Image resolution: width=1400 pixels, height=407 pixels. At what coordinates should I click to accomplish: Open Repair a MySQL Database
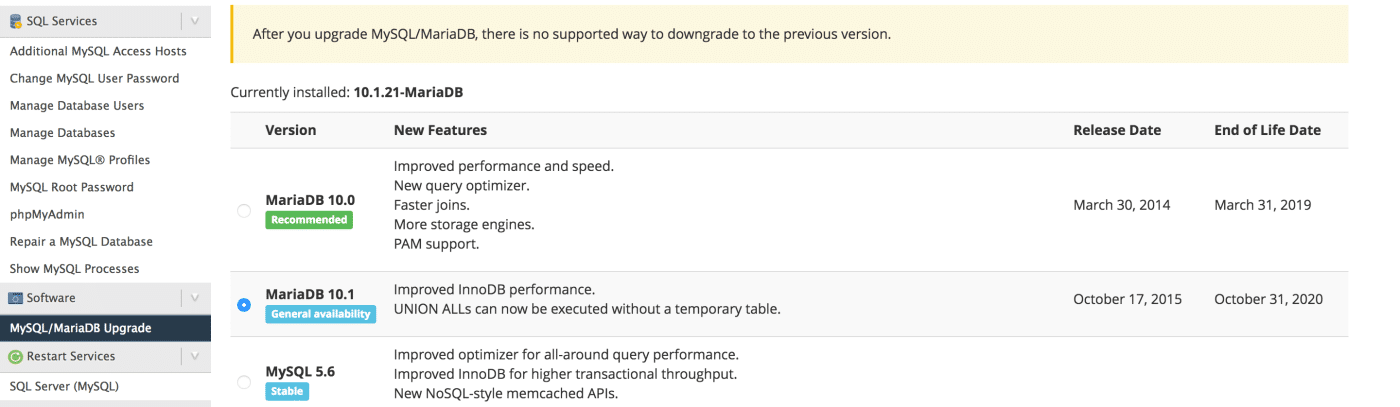pos(81,241)
